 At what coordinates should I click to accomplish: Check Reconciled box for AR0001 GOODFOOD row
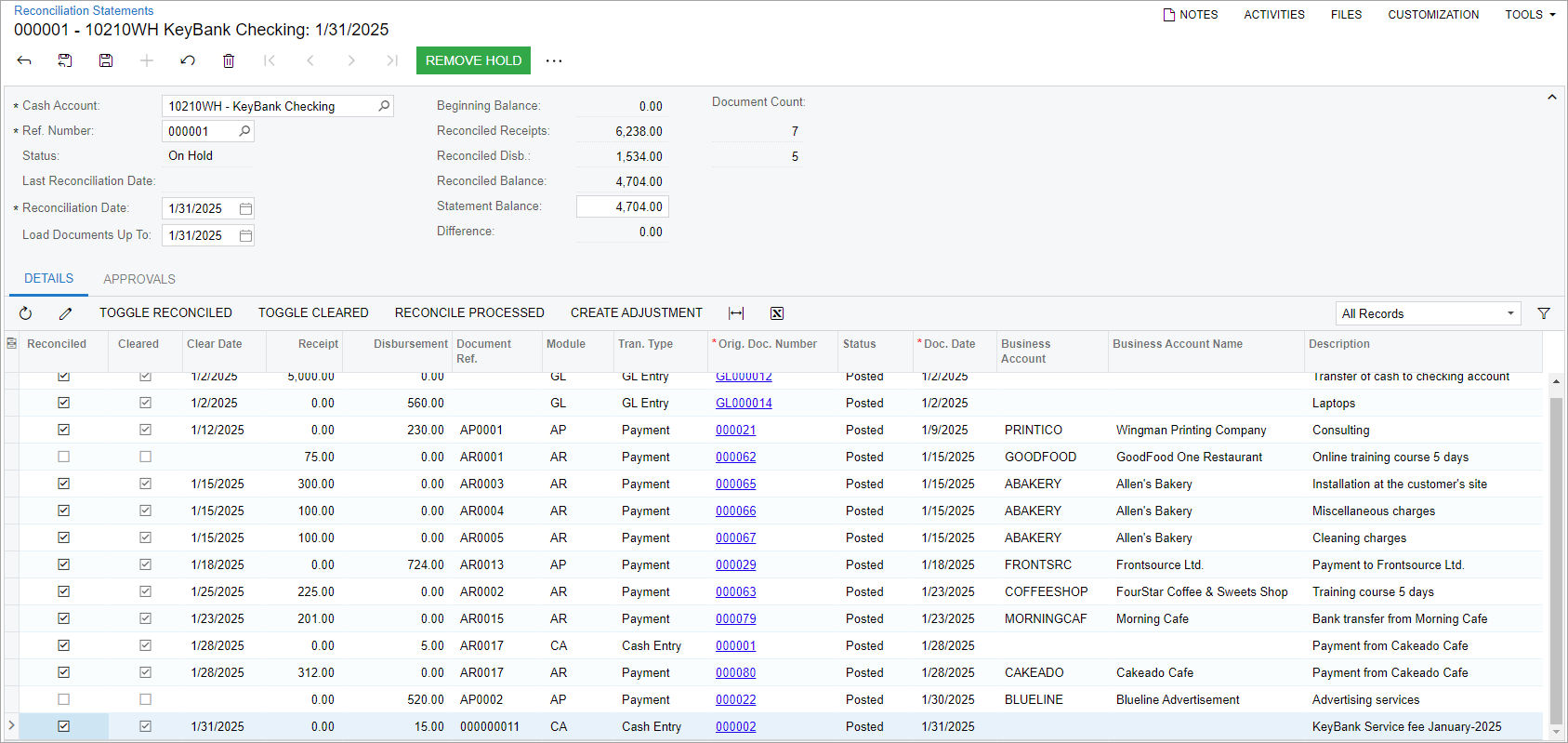[x=63, y=457]
